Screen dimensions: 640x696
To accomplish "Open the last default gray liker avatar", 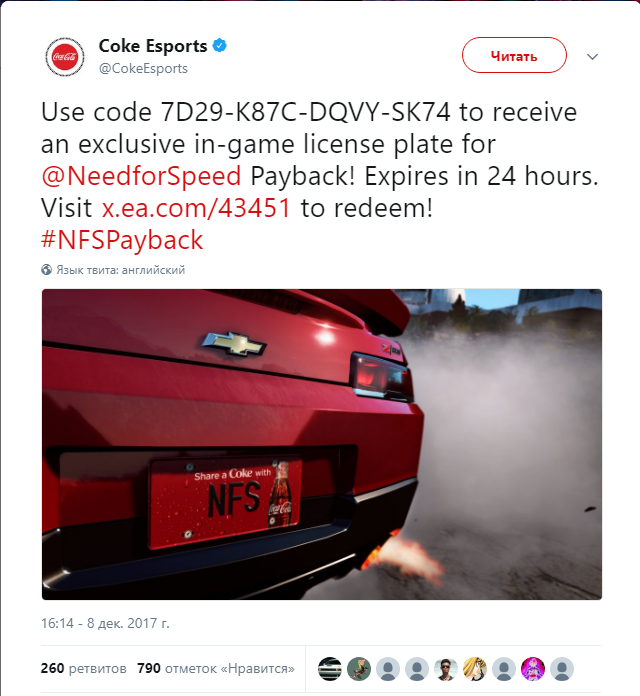I will click(x=561, y=668).
